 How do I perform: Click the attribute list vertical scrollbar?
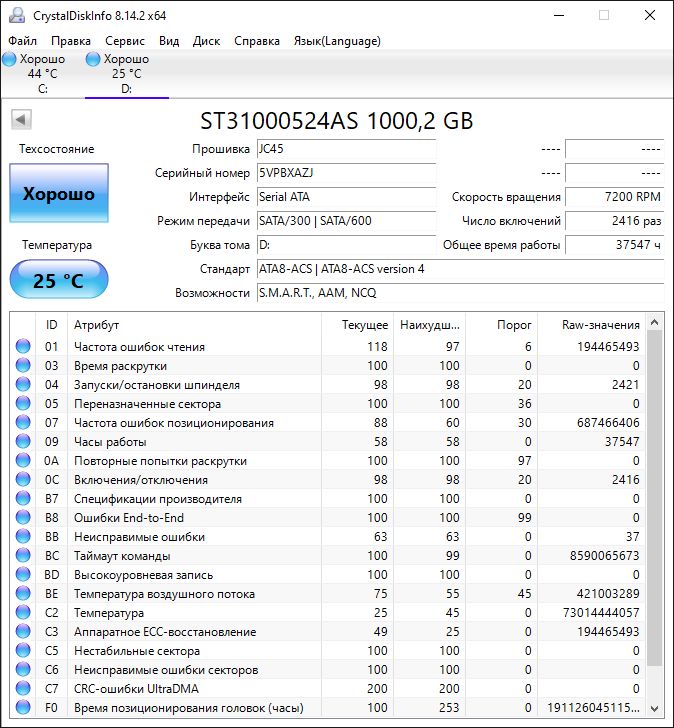click(x=655, y=500)
